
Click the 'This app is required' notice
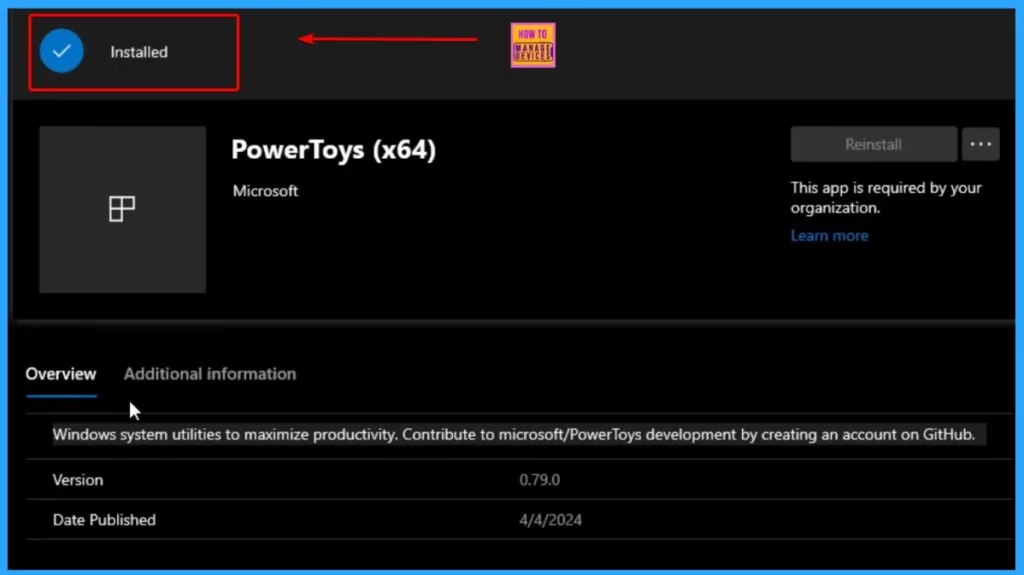pos(886,198)
